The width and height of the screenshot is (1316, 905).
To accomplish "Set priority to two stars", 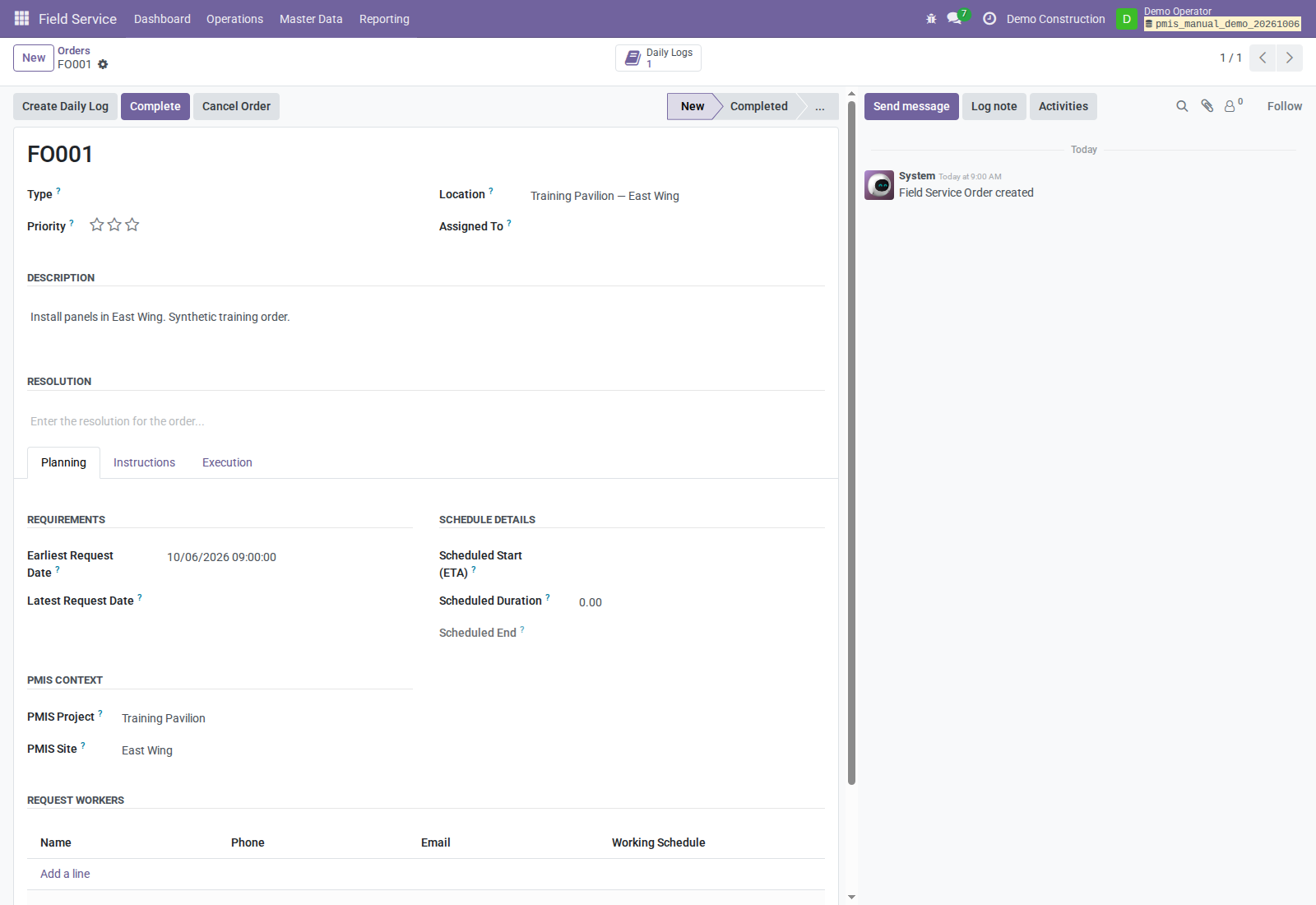I will click(x=114, y=225).
